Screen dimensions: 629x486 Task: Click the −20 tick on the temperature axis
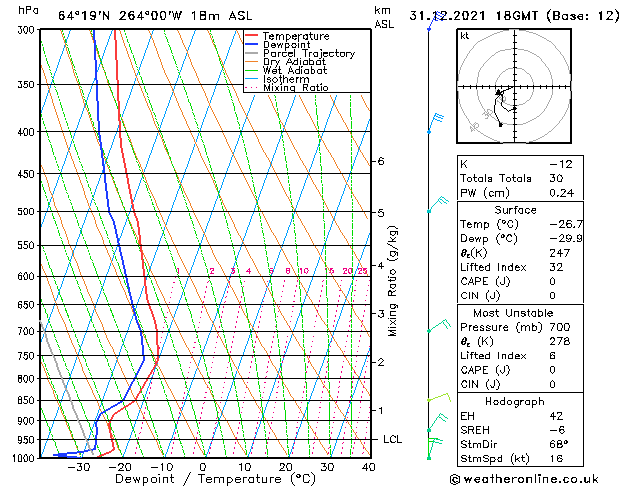pyautogui.click(x=120, y=467)
